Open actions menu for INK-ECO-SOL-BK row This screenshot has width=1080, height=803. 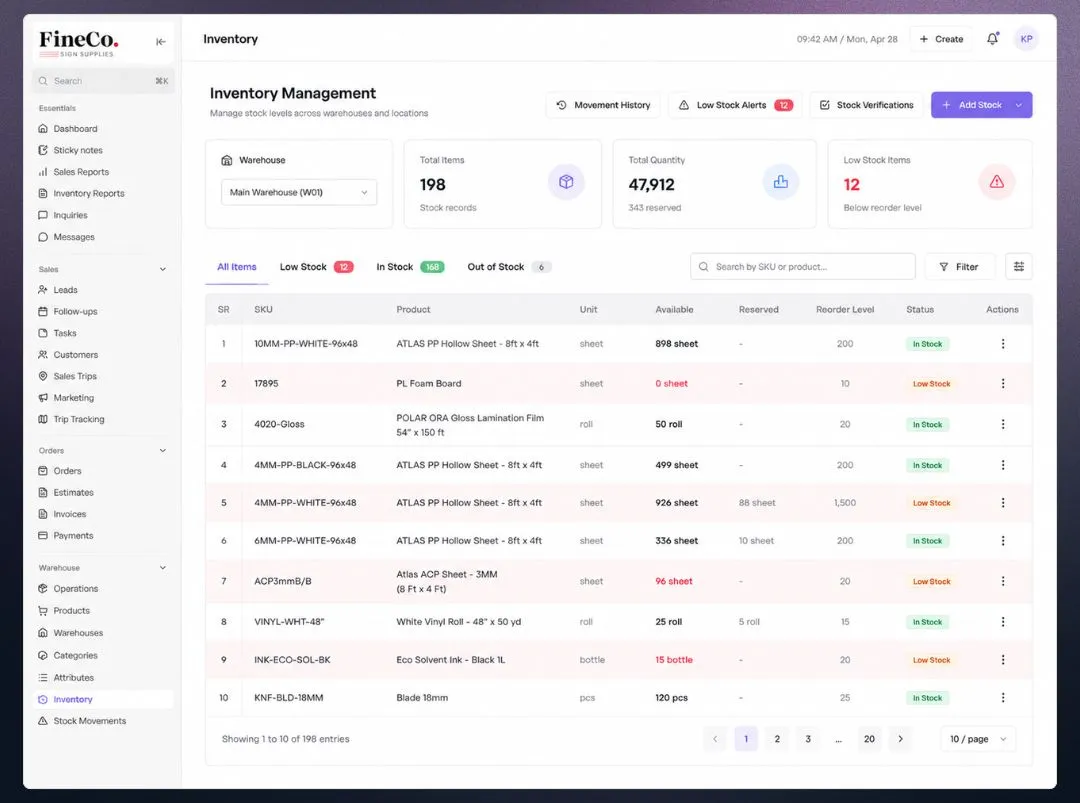(x=1003, y=660)
